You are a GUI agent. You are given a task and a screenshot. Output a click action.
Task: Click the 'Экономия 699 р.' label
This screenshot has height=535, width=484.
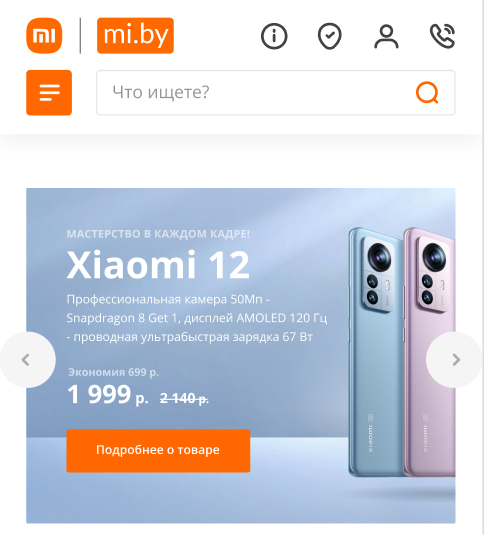(113, 372)
